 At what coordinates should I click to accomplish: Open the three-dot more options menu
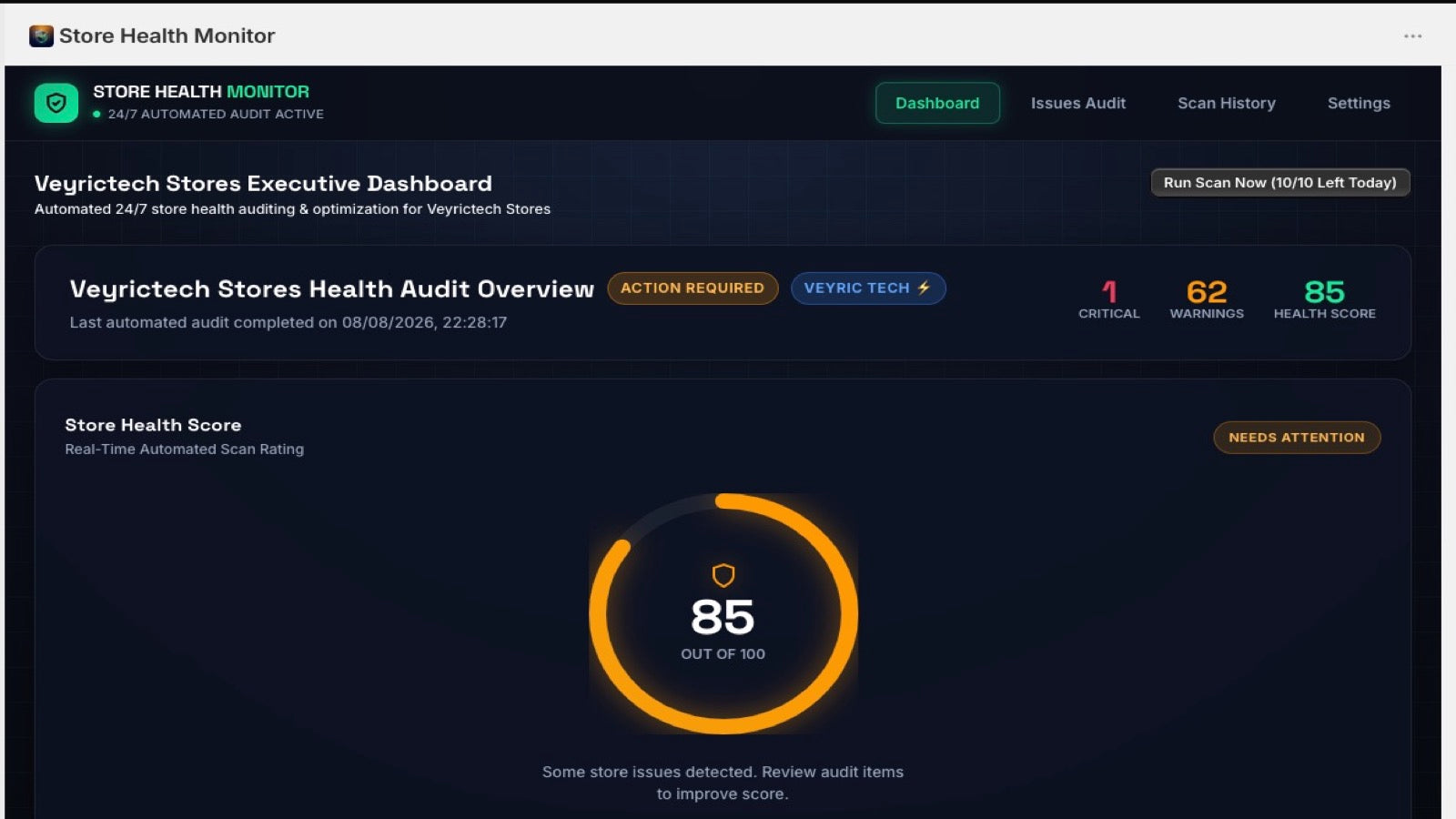(1412, 36)
